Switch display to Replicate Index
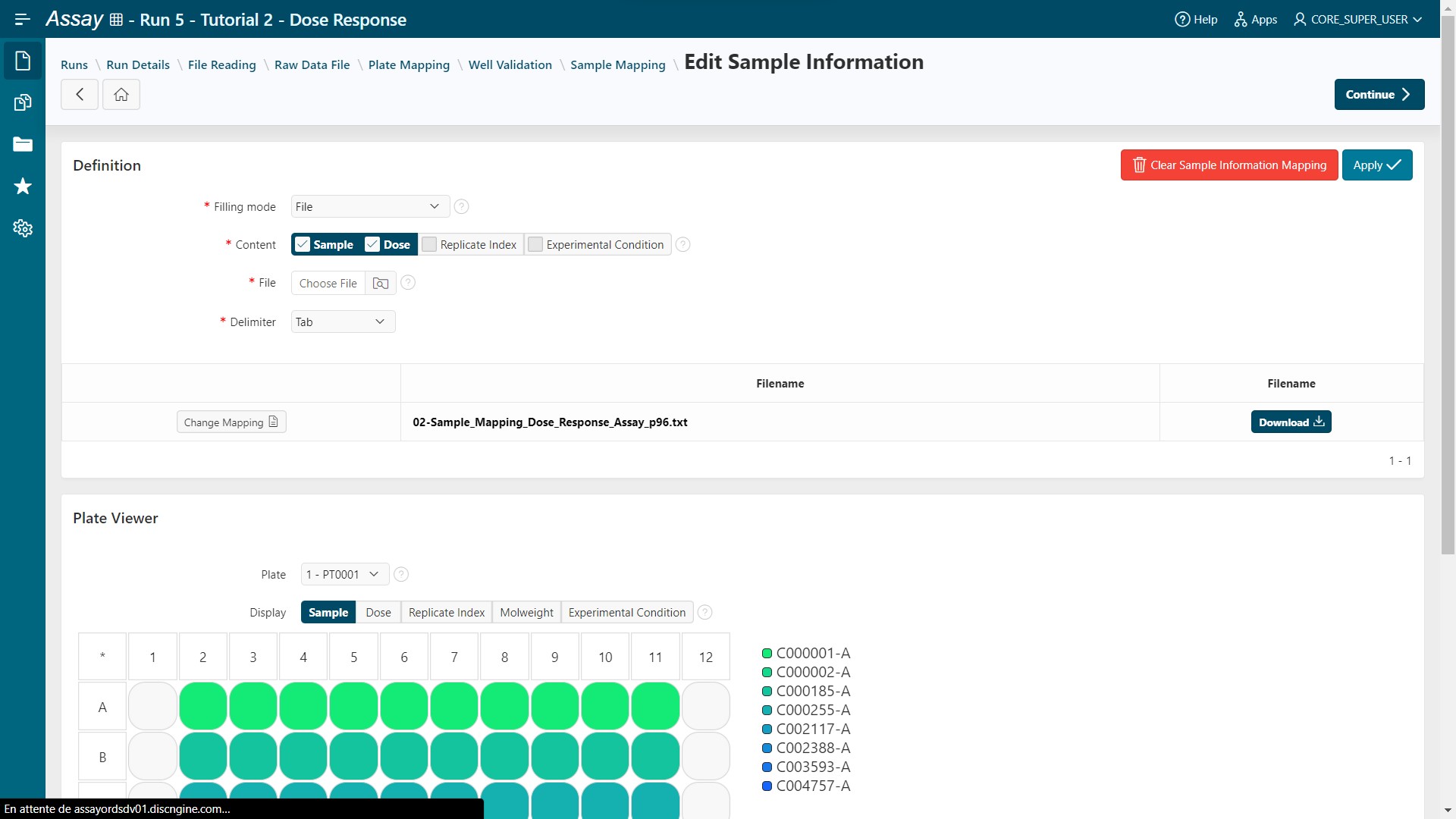 tap(447, 612)
